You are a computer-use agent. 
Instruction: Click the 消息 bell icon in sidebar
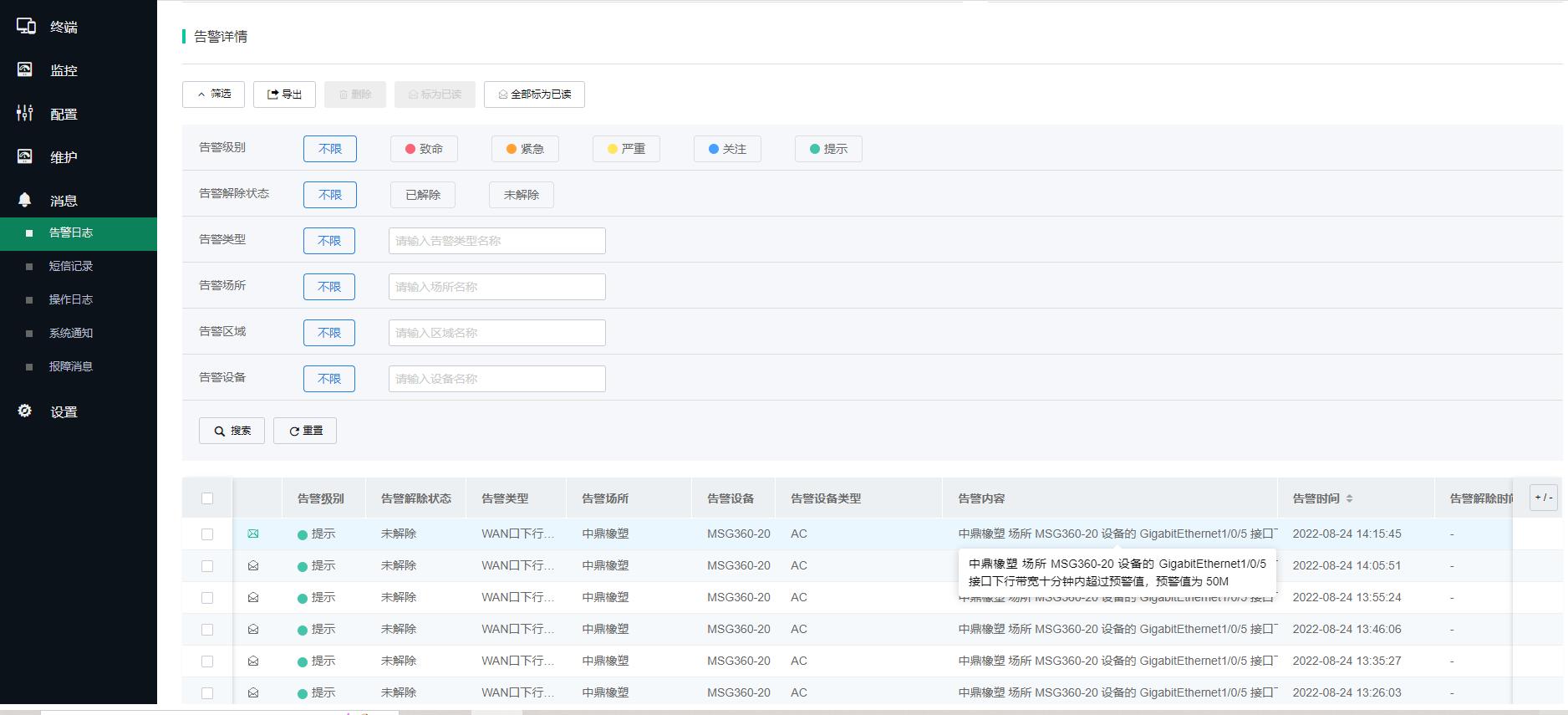point(25,201)
